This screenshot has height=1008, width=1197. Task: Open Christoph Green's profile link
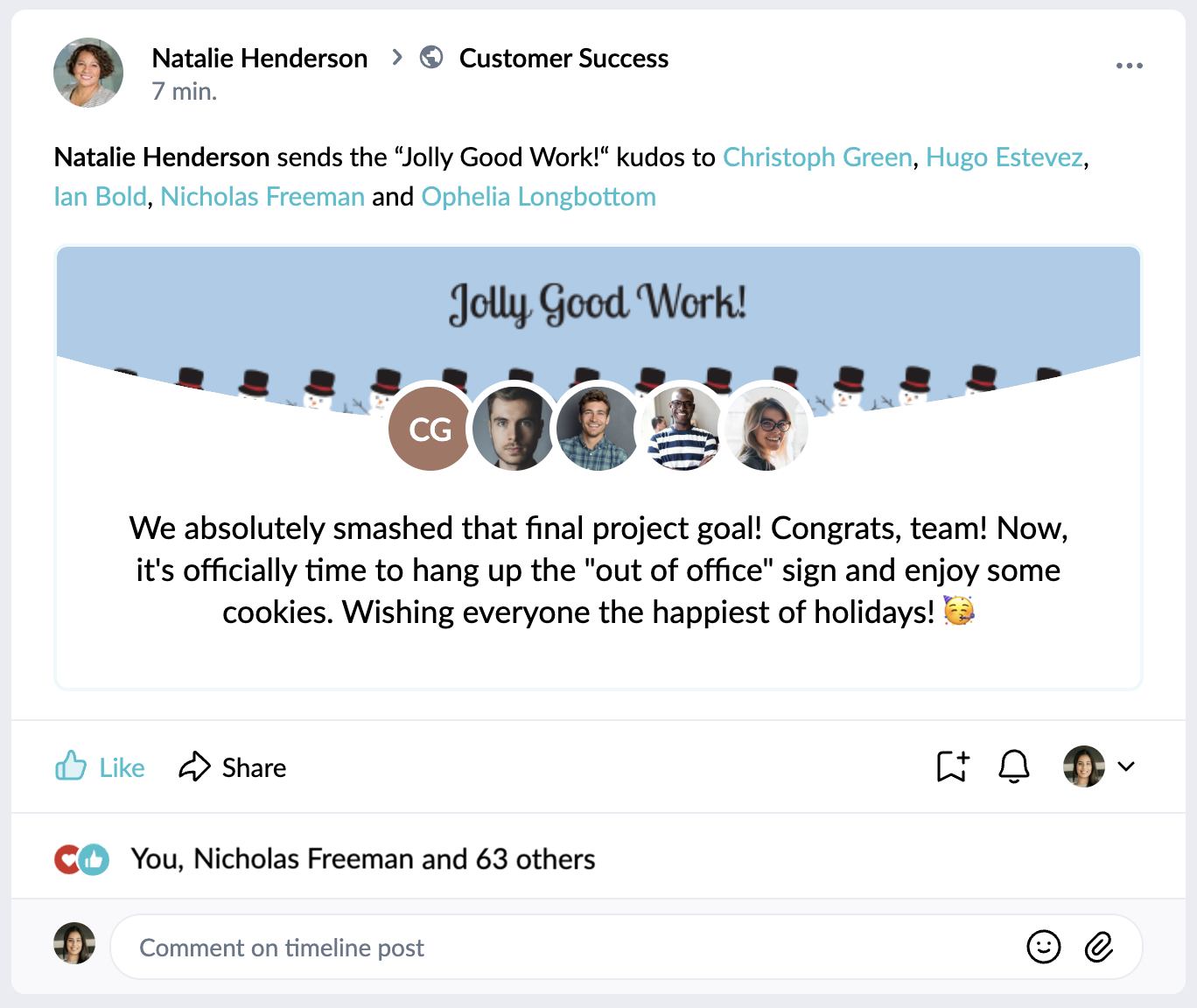(x=817, y=157)
